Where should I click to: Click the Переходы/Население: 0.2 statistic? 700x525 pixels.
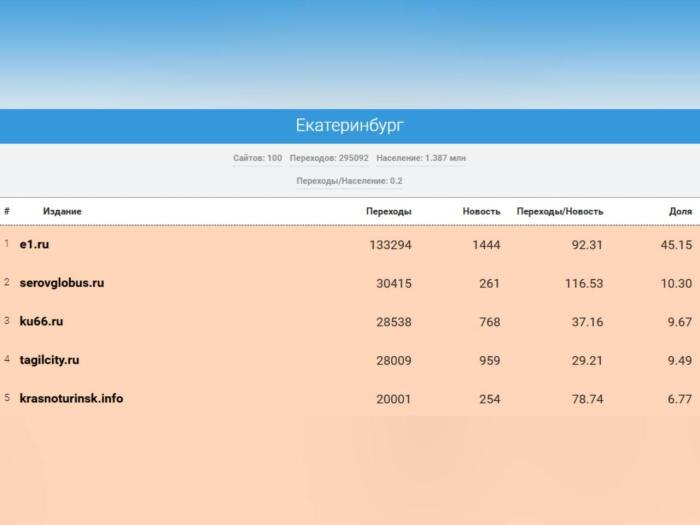tap(350, 181)
